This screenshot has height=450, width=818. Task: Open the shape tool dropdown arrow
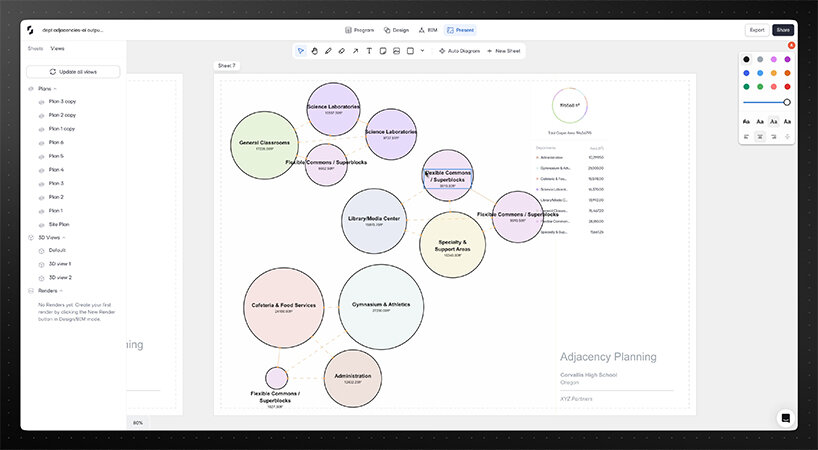[x=422, y=50]
